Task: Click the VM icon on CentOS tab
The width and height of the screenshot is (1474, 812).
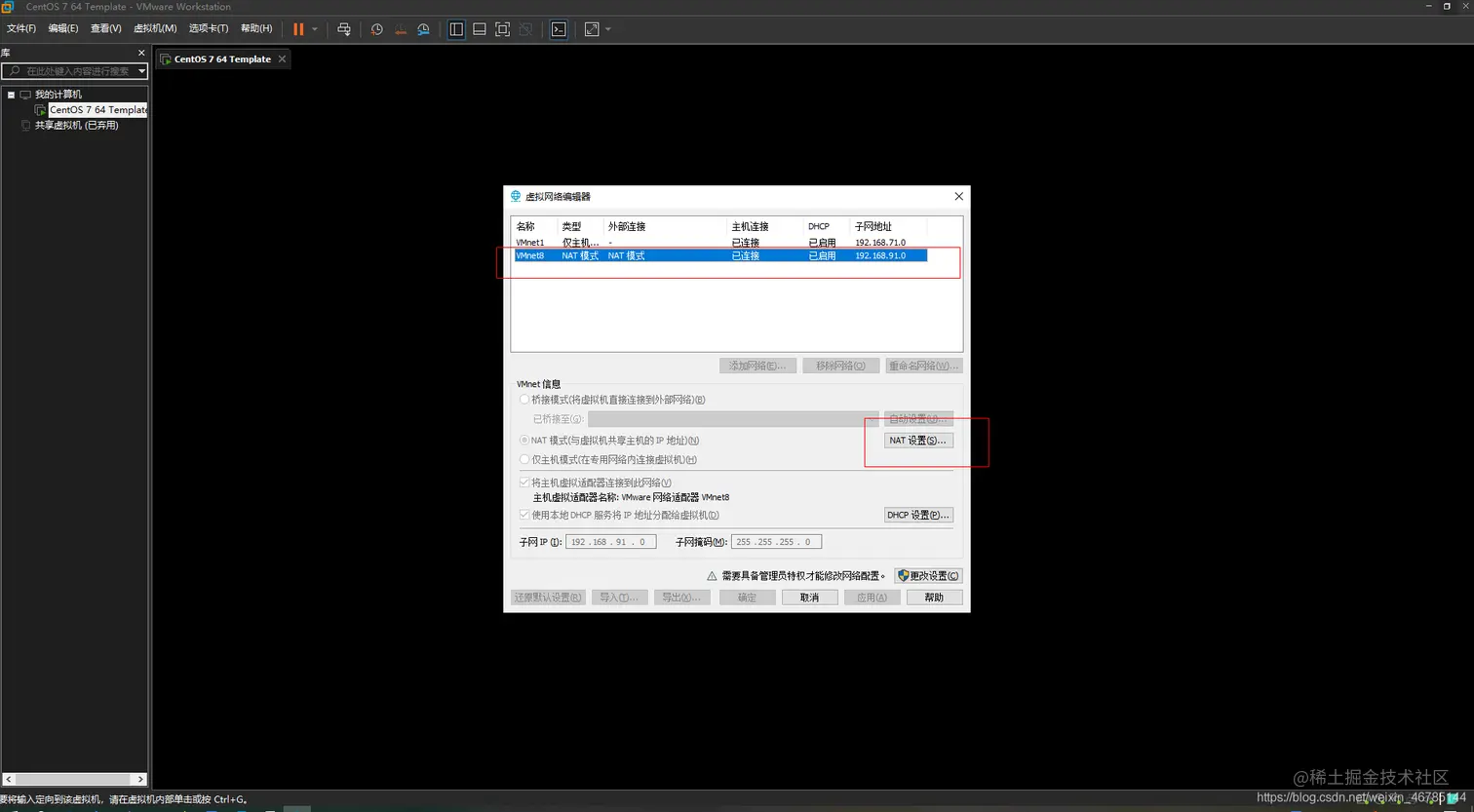Action: pos(166,59)
